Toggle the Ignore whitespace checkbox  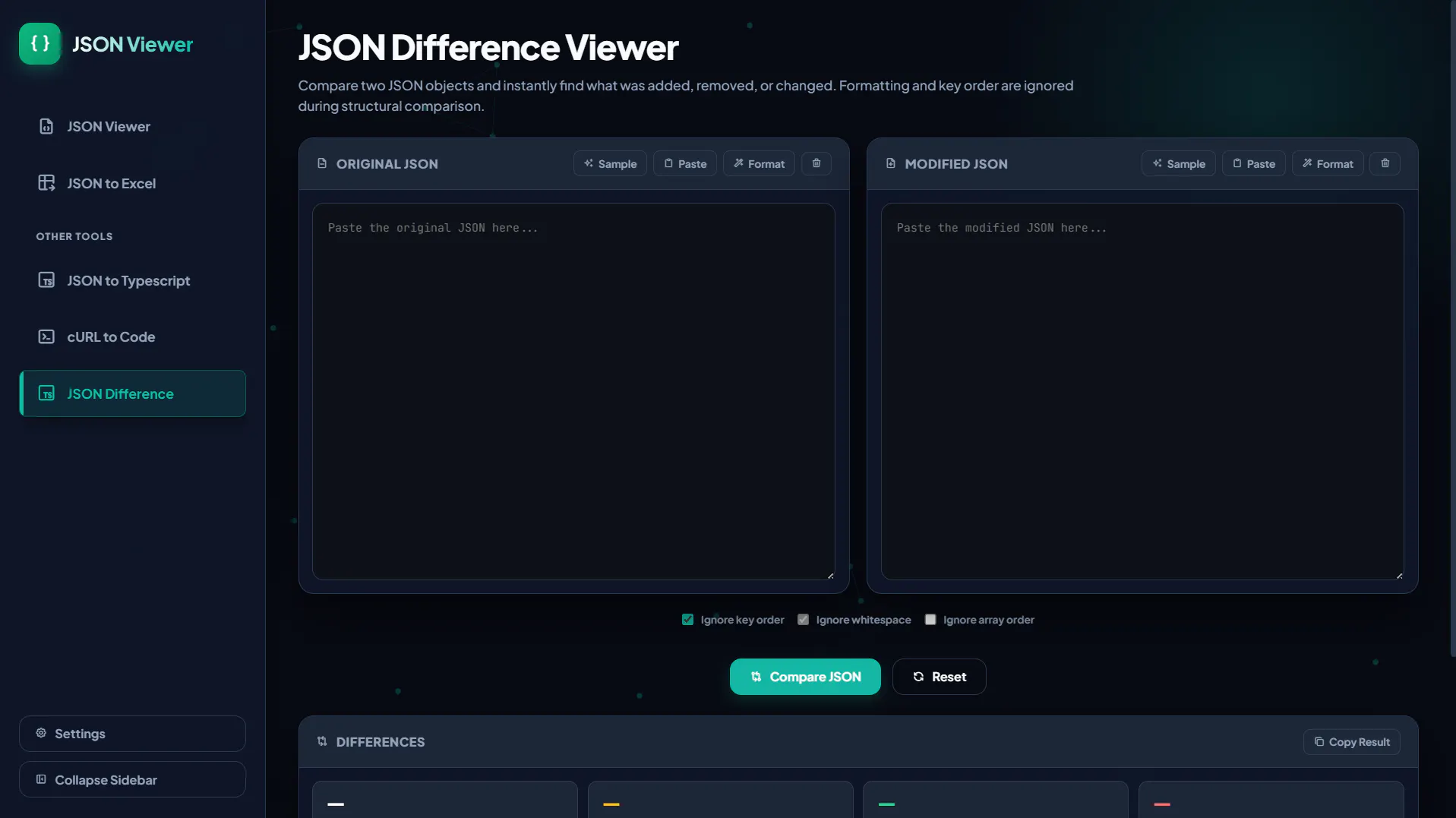(x=803, y=620)
